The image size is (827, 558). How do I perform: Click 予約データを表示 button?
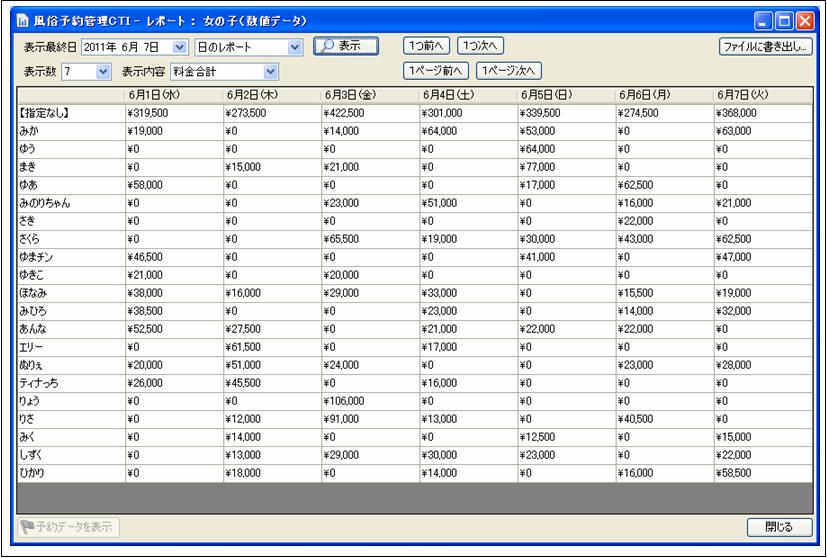[x=68, y=527]
